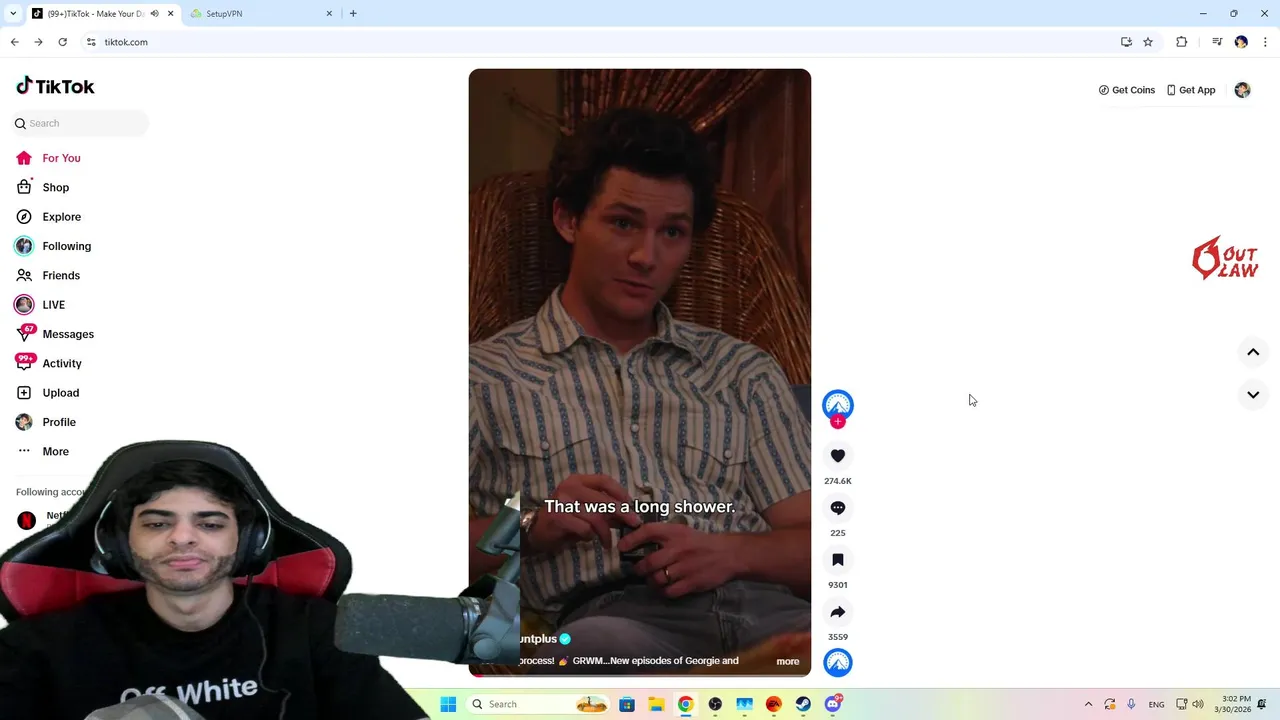Open the creator's avatar beside the video
1280x720 pixels.
pos(838,404)
